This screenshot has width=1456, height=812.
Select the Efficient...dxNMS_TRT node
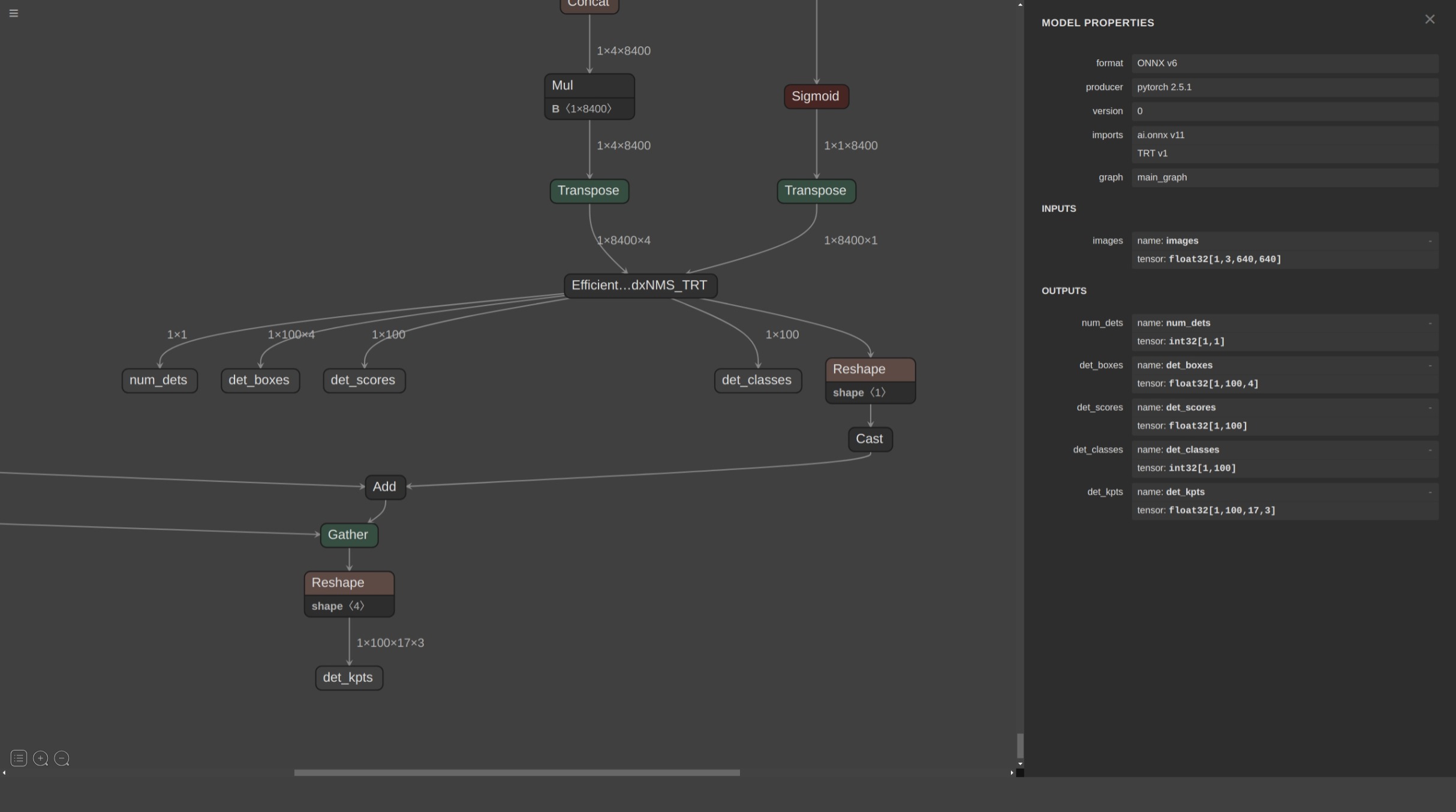639,285
